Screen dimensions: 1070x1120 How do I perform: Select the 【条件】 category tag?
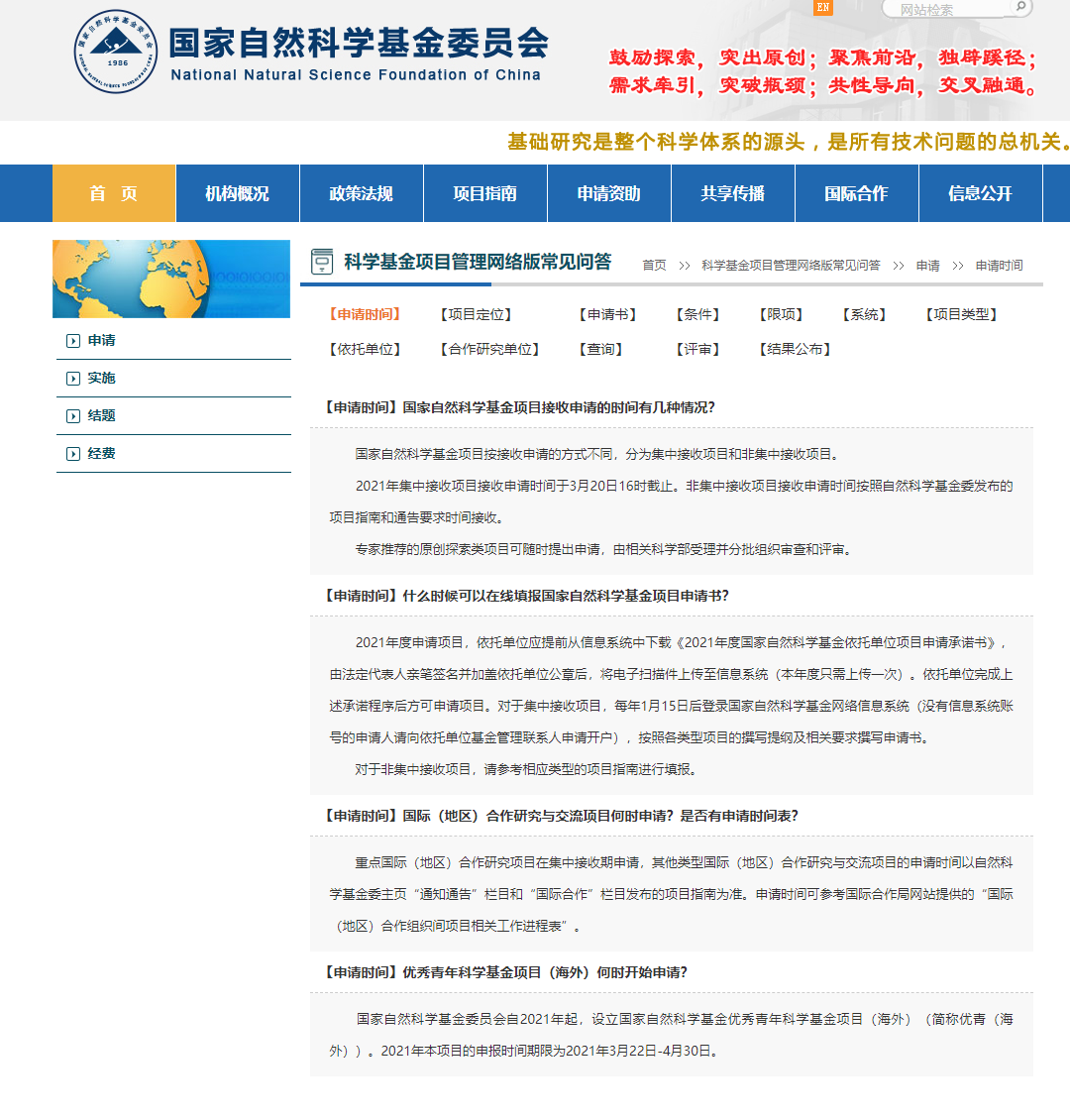[698, 314]
